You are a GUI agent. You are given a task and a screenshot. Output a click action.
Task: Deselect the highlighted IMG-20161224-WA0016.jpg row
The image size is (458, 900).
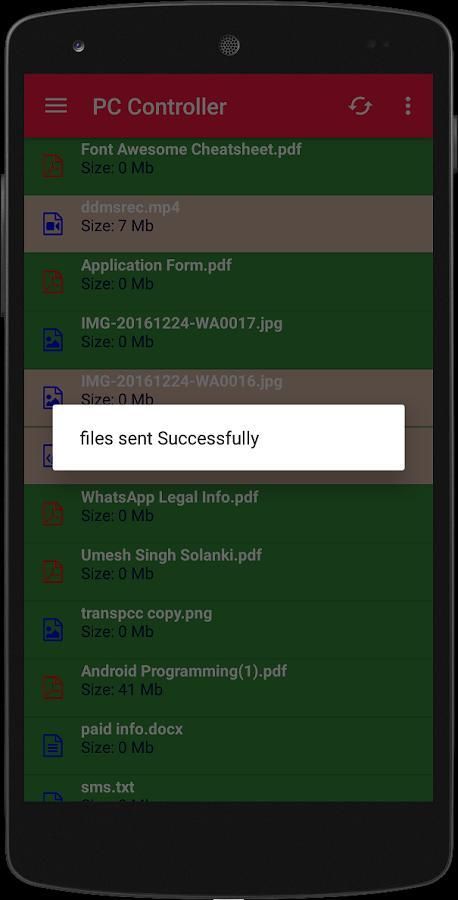228,387
